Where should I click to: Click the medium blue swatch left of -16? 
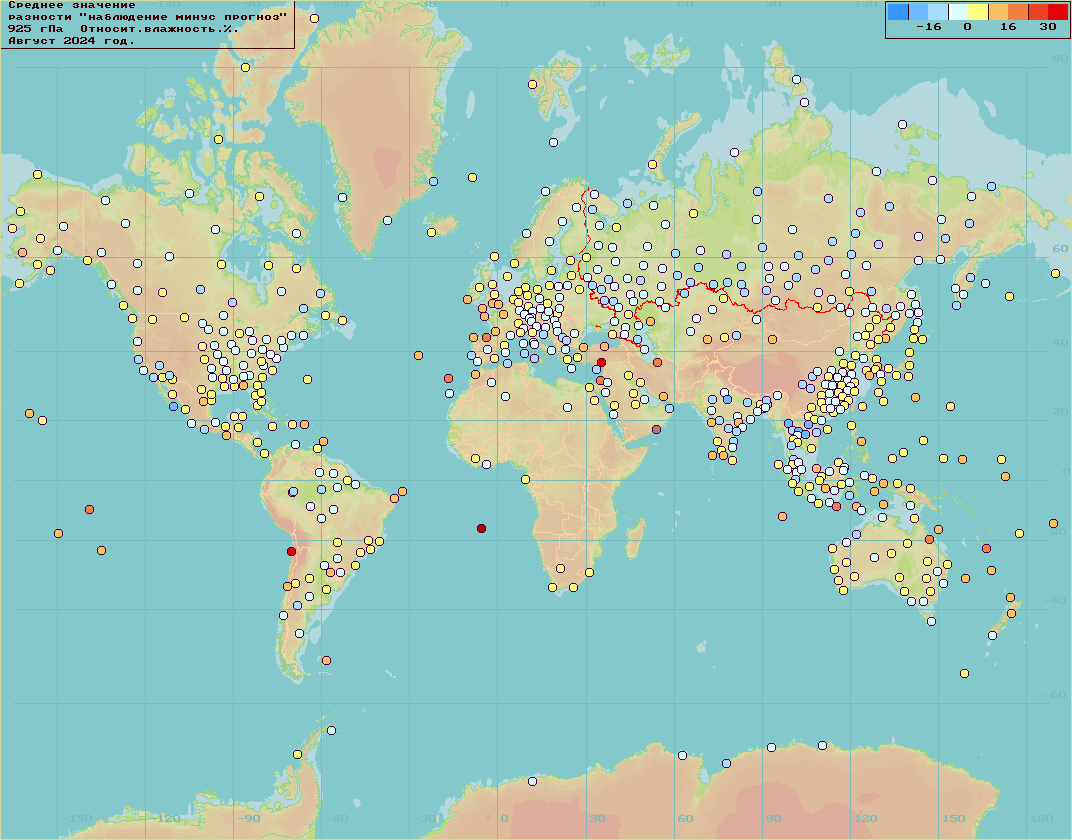tap(918, 12)
